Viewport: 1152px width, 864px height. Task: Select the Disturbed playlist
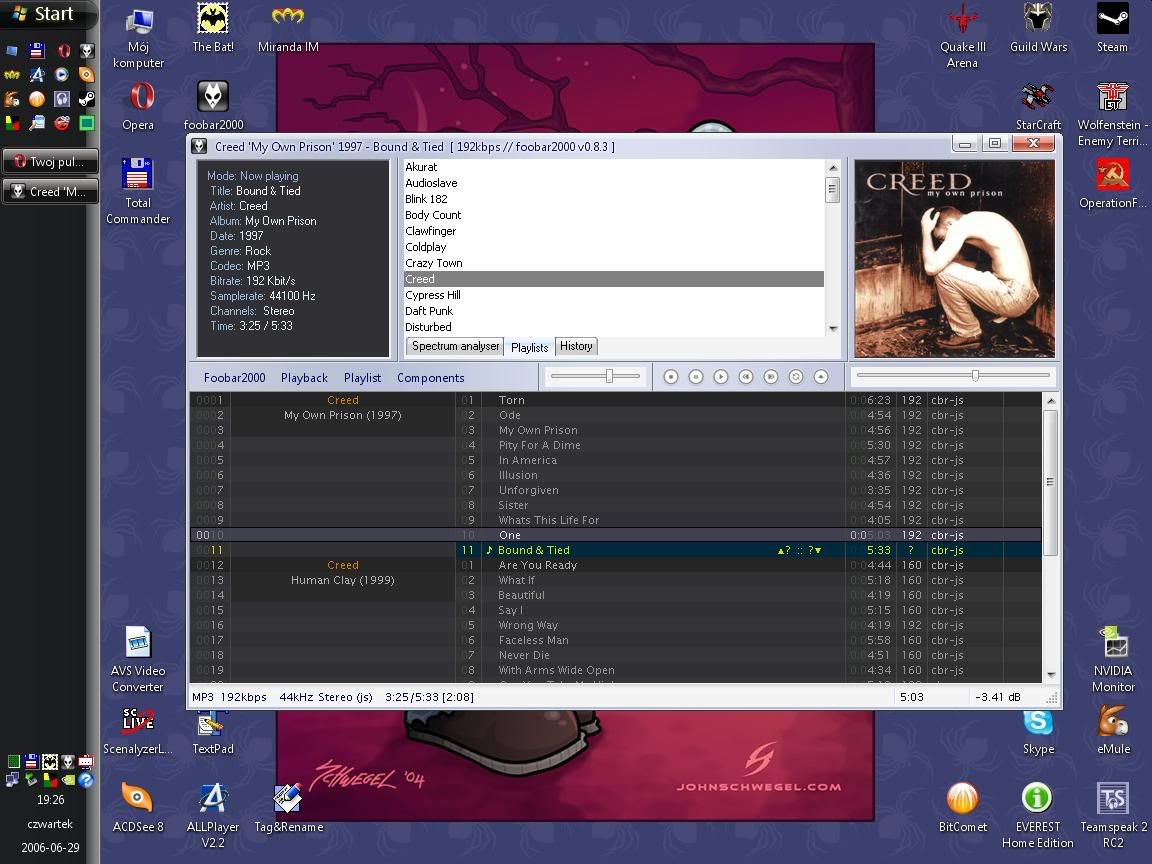613,327
